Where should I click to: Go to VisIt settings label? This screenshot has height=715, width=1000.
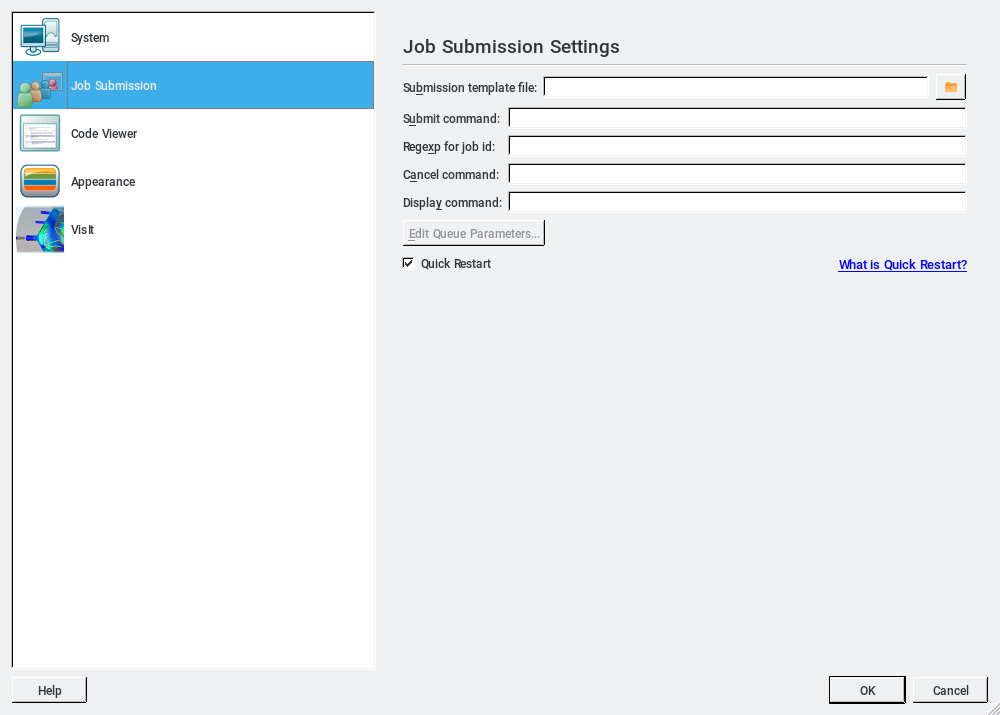click(x=83, y=230)
